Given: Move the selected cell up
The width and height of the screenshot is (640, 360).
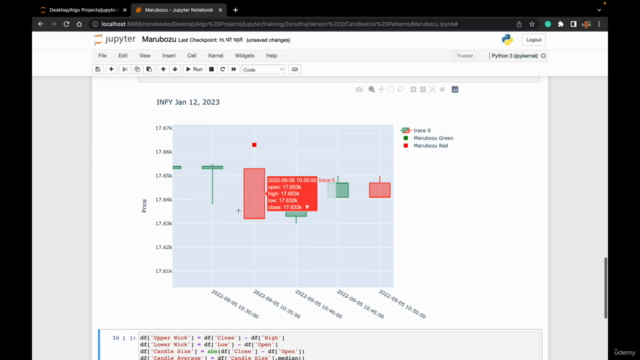Looking at the screenshot, I should pos(163,69).
